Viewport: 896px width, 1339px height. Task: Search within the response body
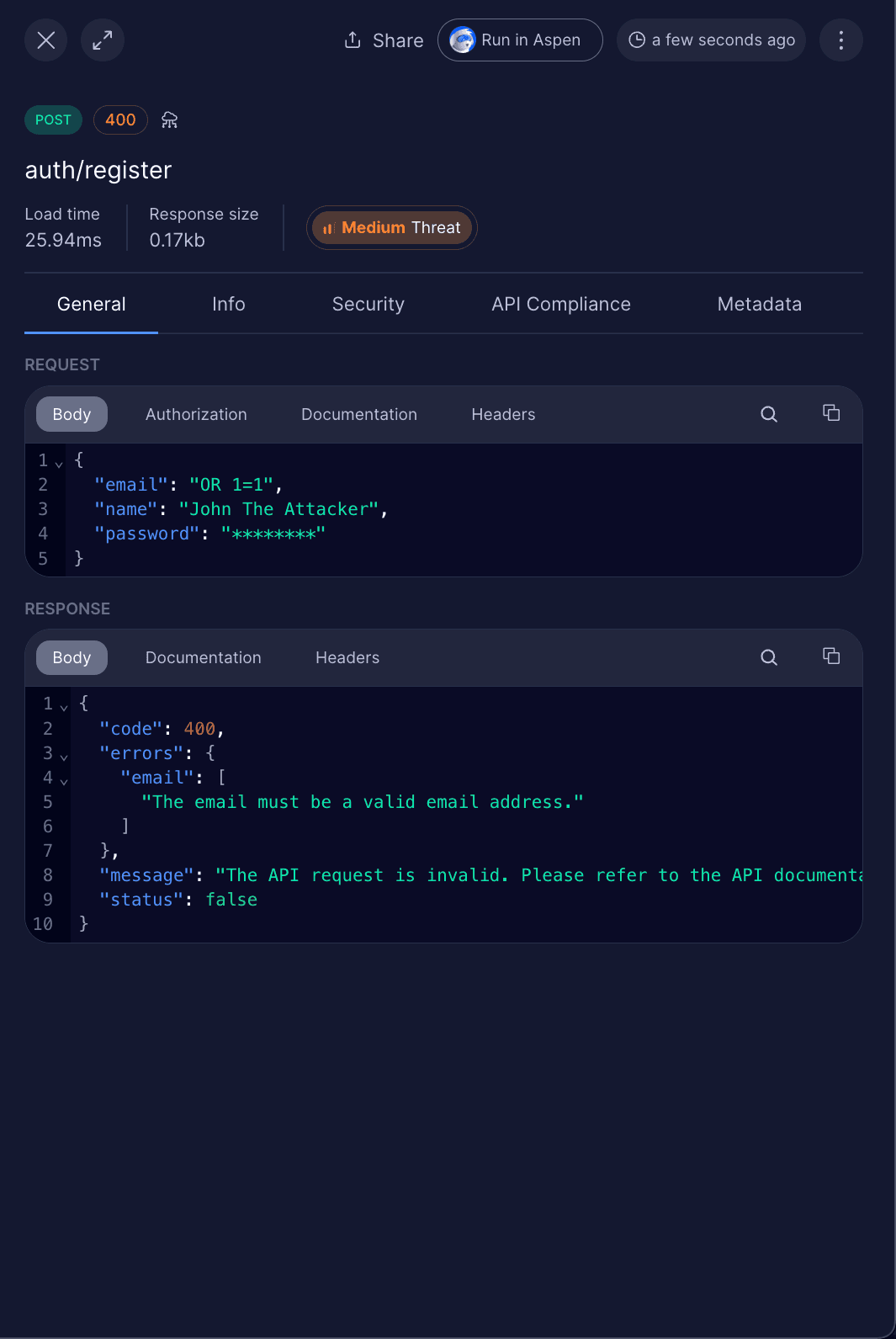pos(769,657)
